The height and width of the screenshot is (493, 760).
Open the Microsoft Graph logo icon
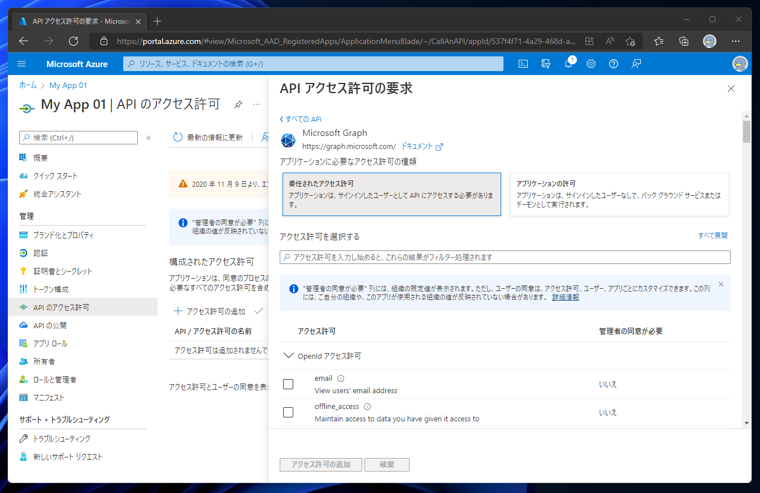tap(288, 140)
